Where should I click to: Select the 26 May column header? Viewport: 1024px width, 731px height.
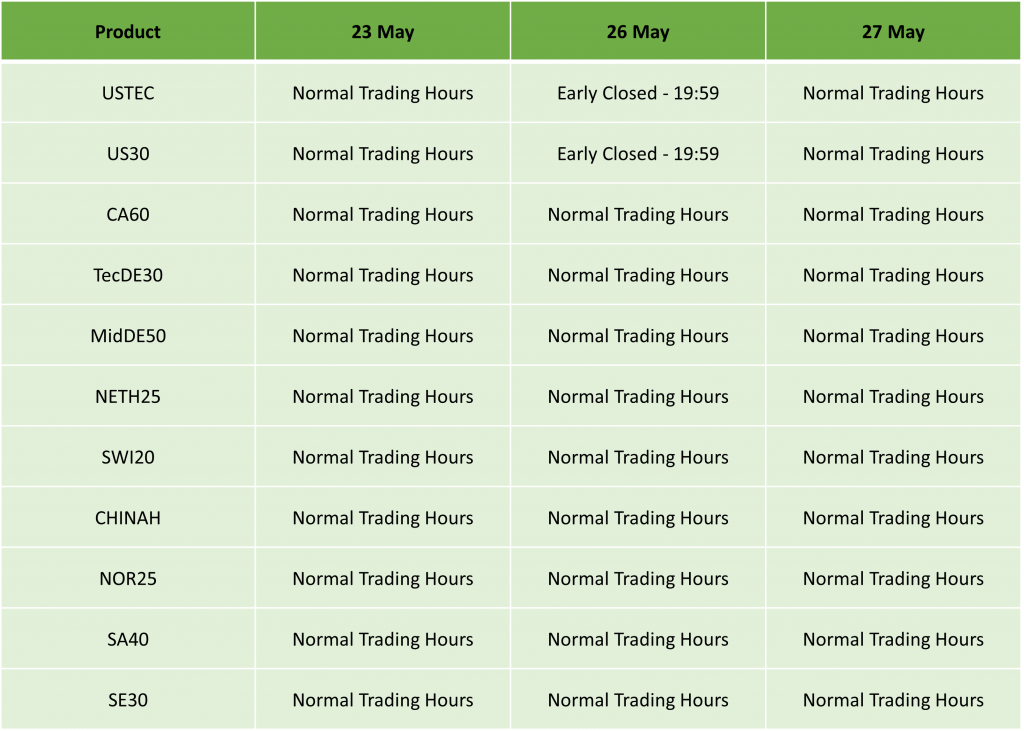638,31
